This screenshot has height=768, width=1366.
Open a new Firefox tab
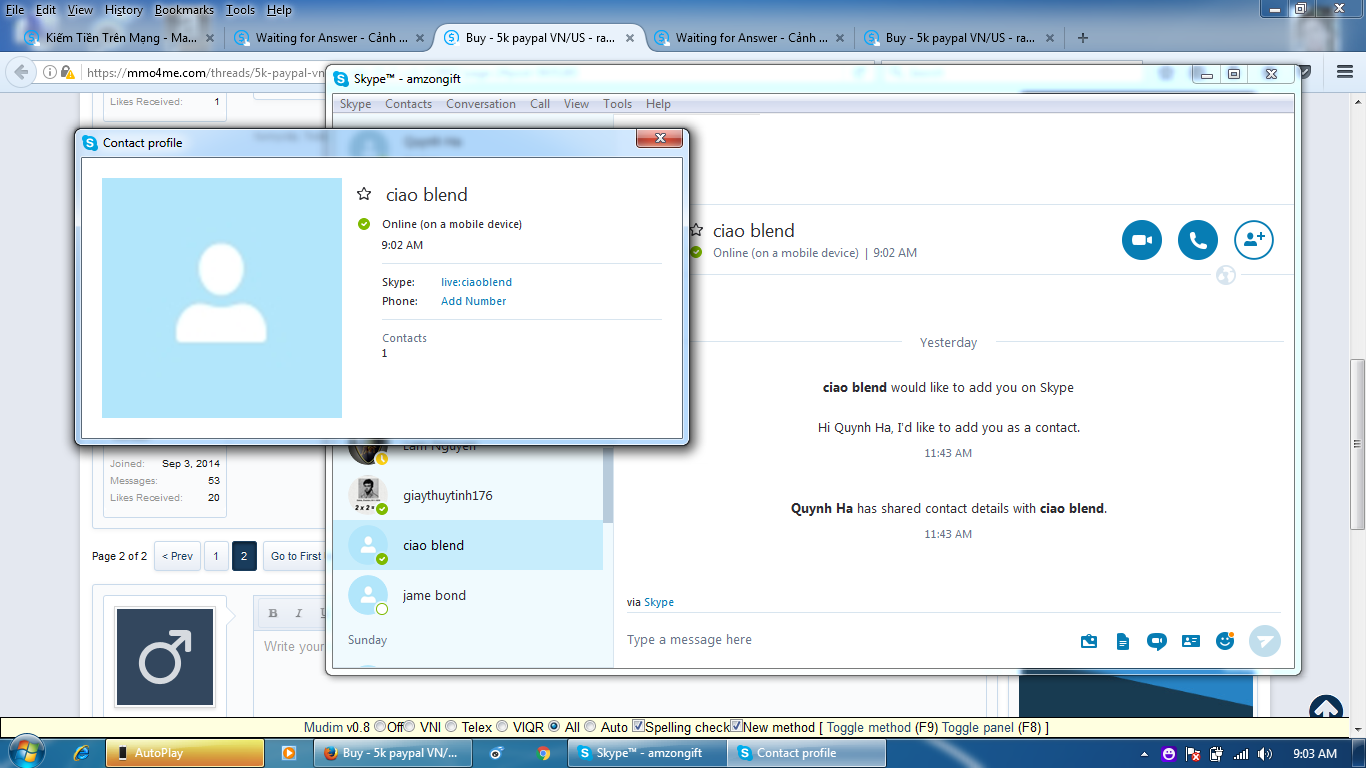(1082, 38)
